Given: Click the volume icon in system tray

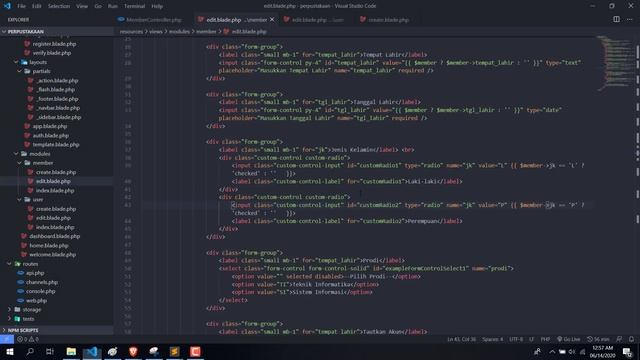Looking at the screenshot, I should tap(572, 351).
